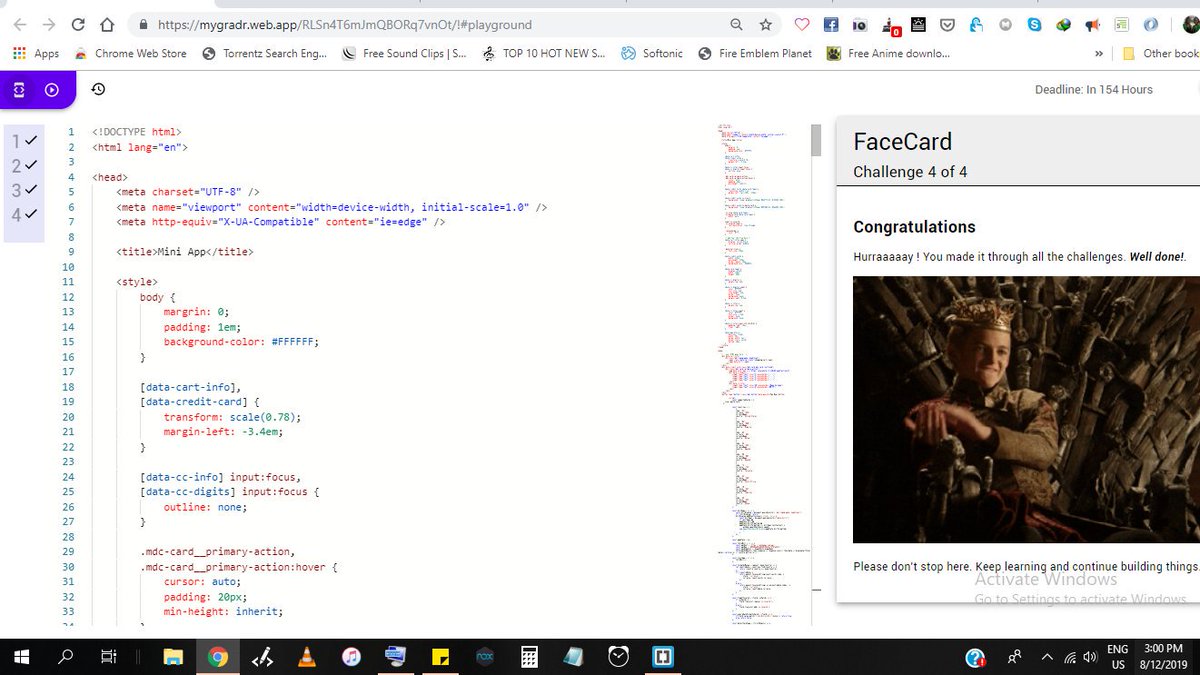The width and height of the screenshot is (1200, 675).
Task: Open the megaphone extension icon
Action: pos(1092,25)
